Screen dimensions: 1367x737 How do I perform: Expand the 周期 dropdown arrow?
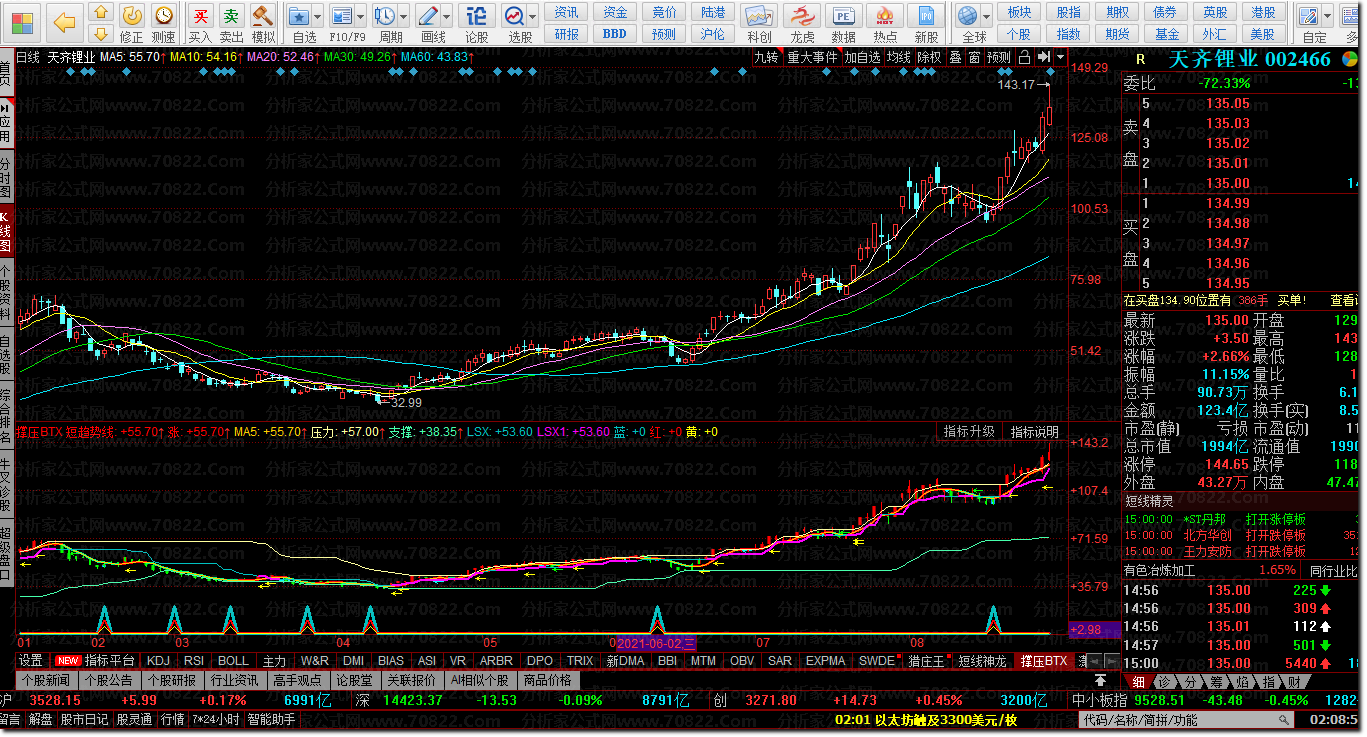(x=404, y=16)
